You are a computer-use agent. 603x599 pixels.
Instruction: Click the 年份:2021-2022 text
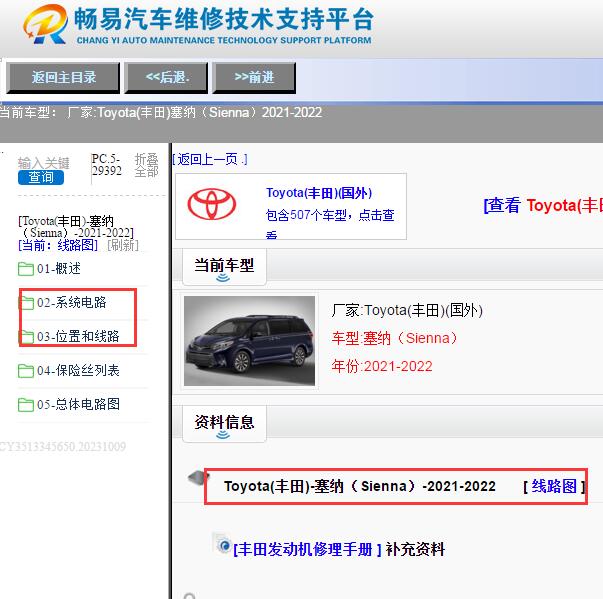click(x=382, y=366)
